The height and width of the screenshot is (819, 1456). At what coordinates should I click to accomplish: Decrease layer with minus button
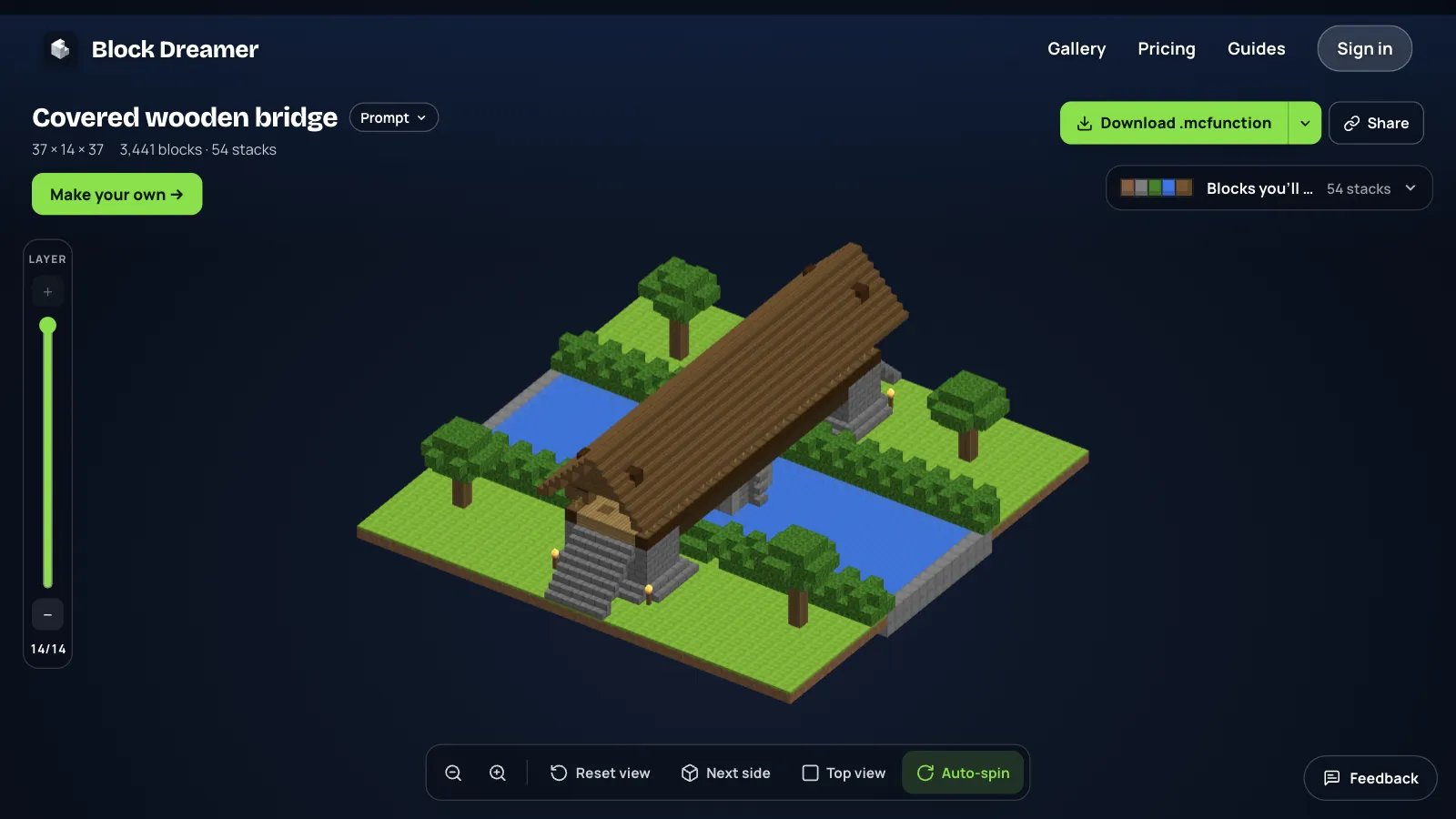pyautogui.click(x=47, y=614)
